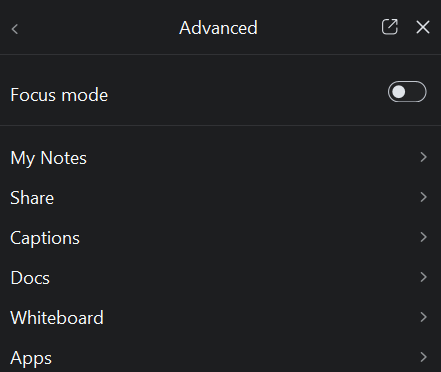
Task: Open the Captions settings entry
Action: [x=220, y=237]
